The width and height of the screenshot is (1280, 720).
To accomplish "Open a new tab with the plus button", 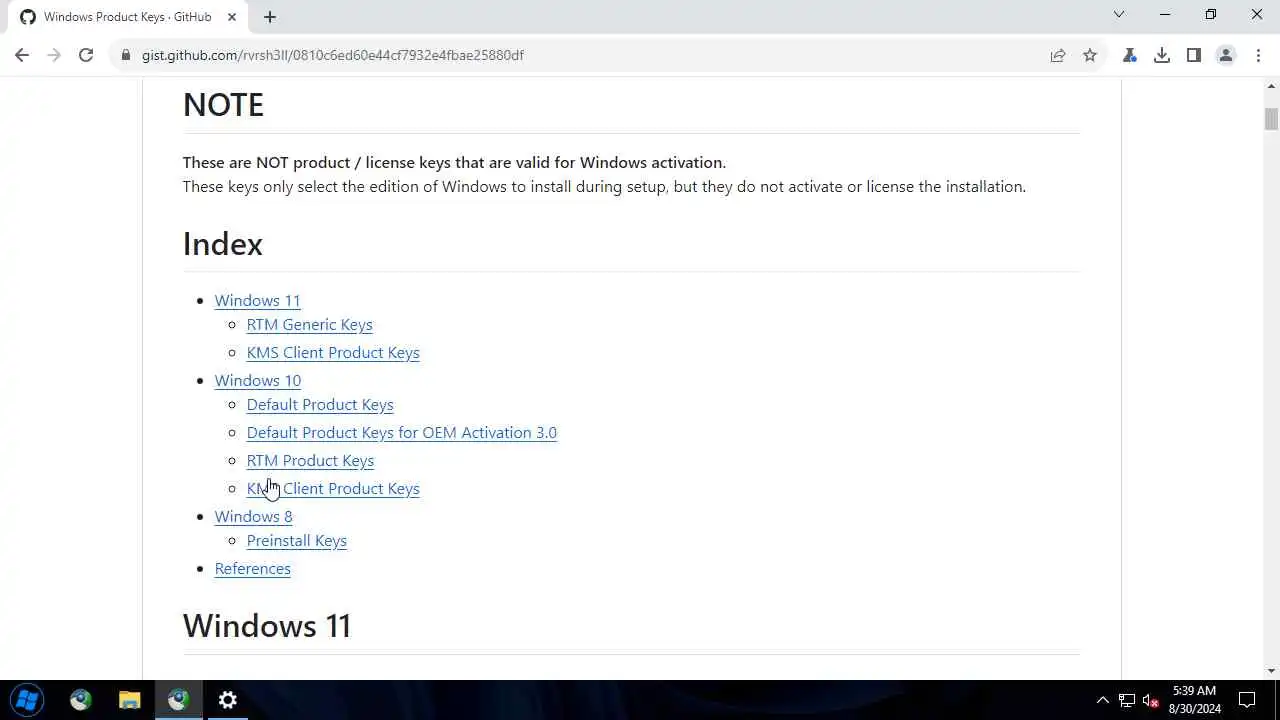I will (x=270, y=17).
